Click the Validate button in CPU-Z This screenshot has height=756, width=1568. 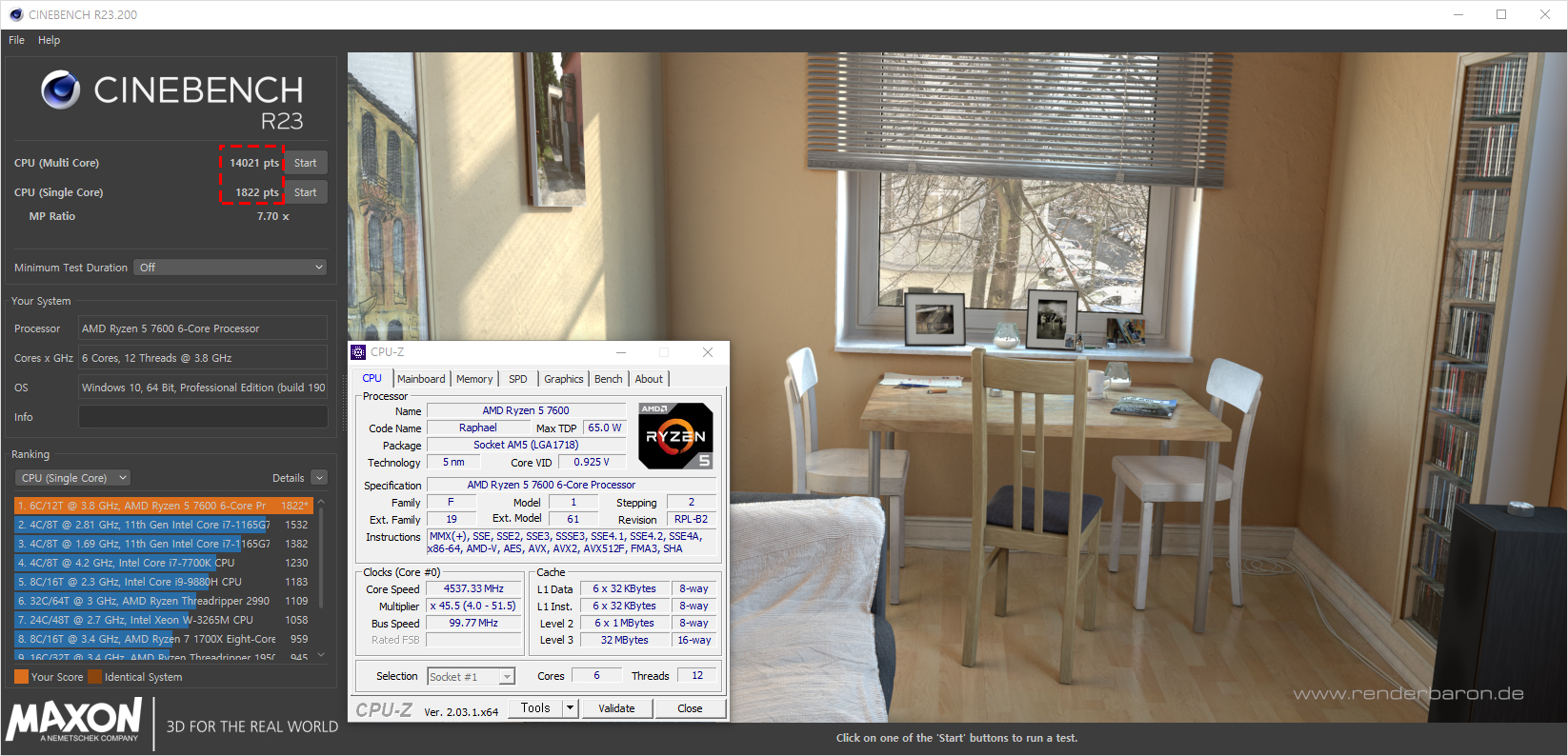[x=616, y=708]
